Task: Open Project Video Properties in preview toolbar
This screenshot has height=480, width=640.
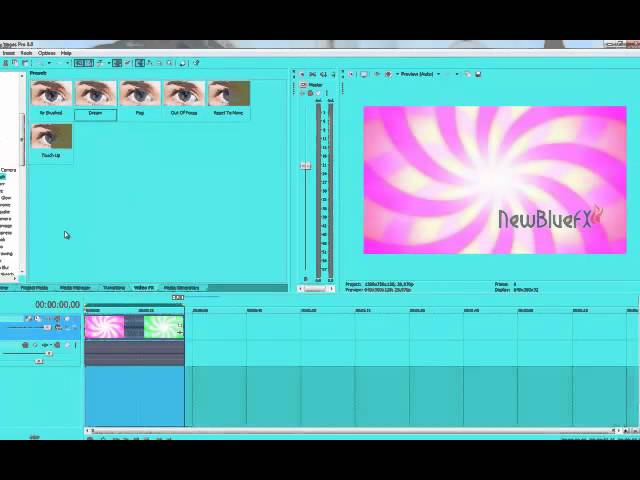Action: click(351, 74)
